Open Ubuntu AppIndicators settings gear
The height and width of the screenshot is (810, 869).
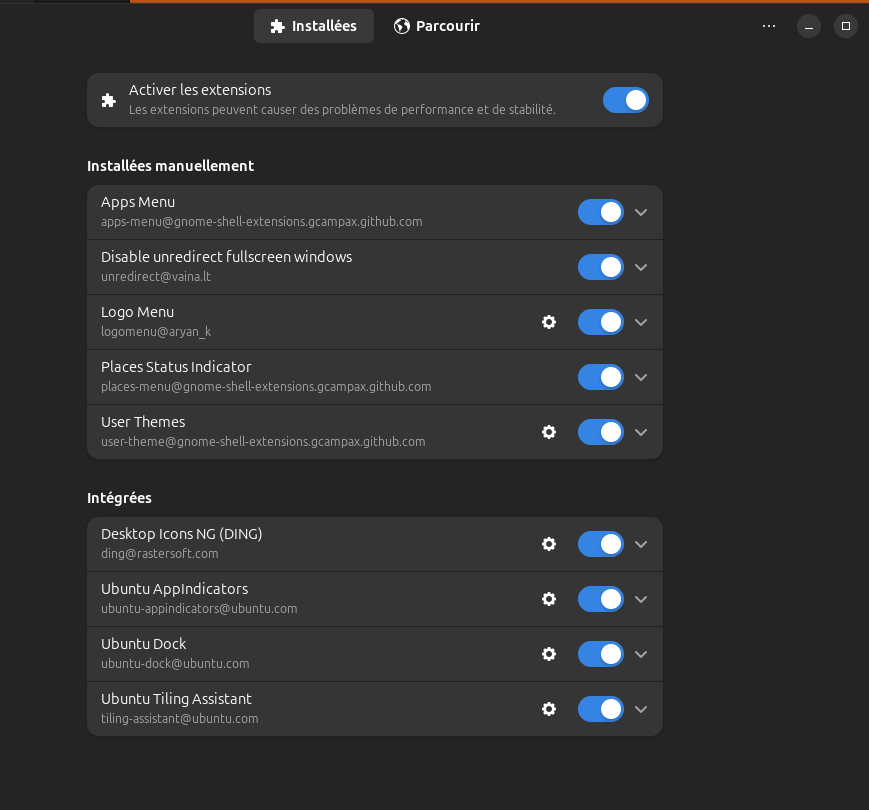click(x=549, y=599)
